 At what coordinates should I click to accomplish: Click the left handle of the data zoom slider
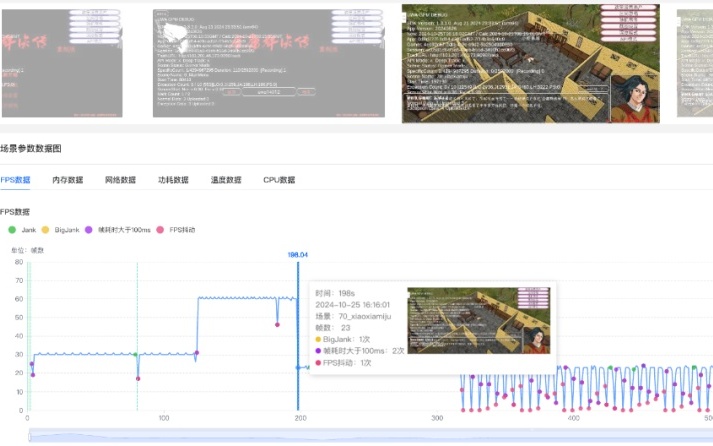click(30, 436)
